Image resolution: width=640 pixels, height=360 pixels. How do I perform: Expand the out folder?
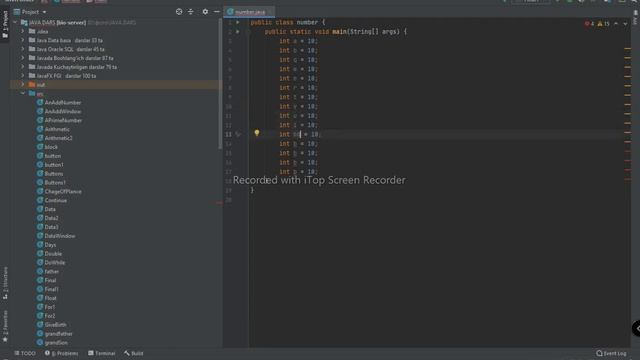click(x=23, y=84)
